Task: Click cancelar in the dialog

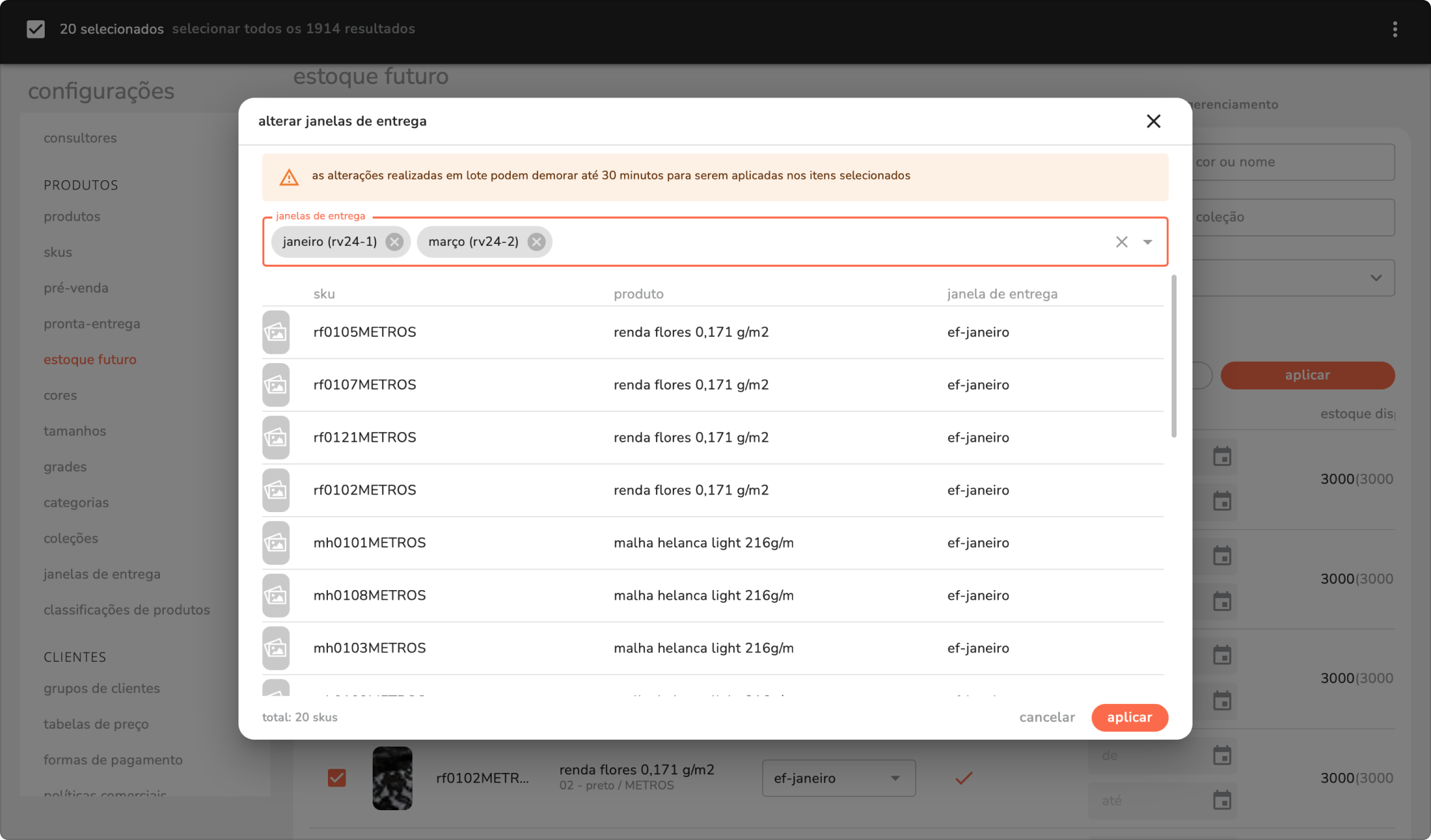Action: coord(1047,717)
